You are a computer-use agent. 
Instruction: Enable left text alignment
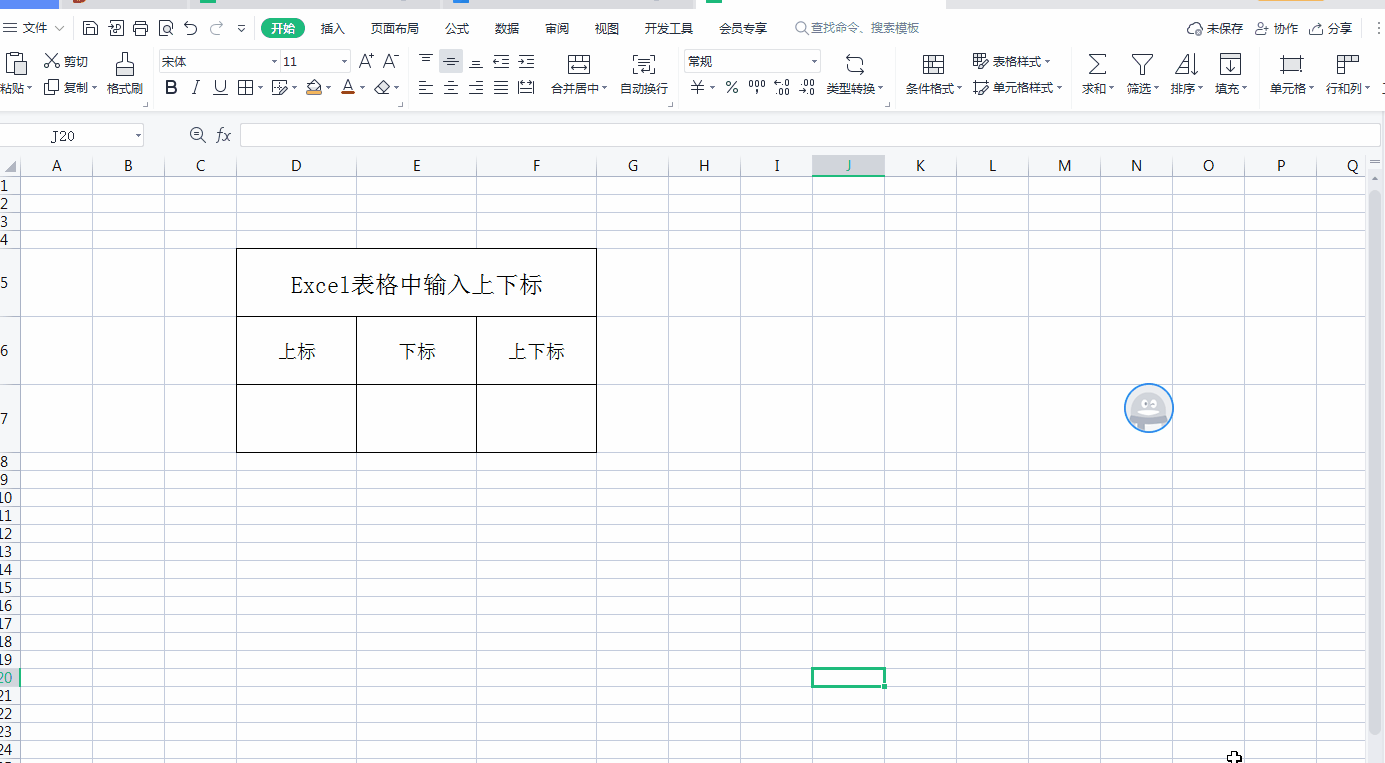pos(425,87)
